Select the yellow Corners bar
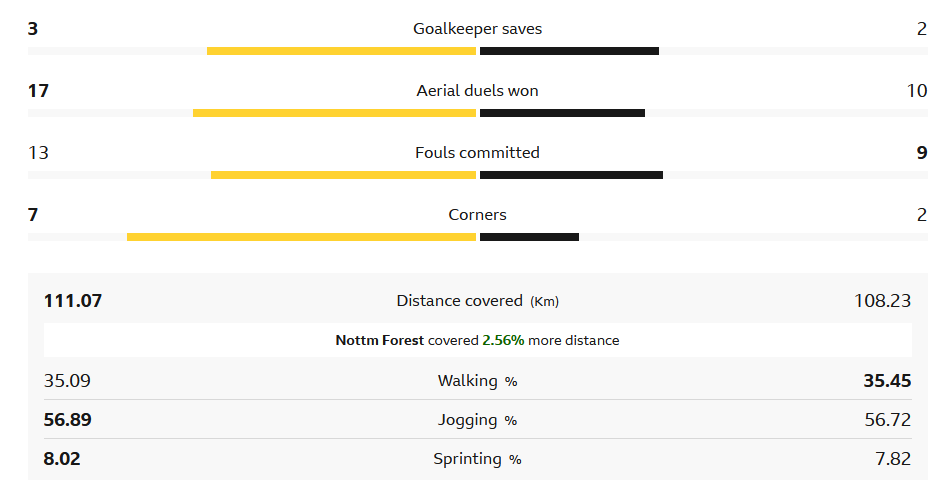949x480 pixels. 301,237
